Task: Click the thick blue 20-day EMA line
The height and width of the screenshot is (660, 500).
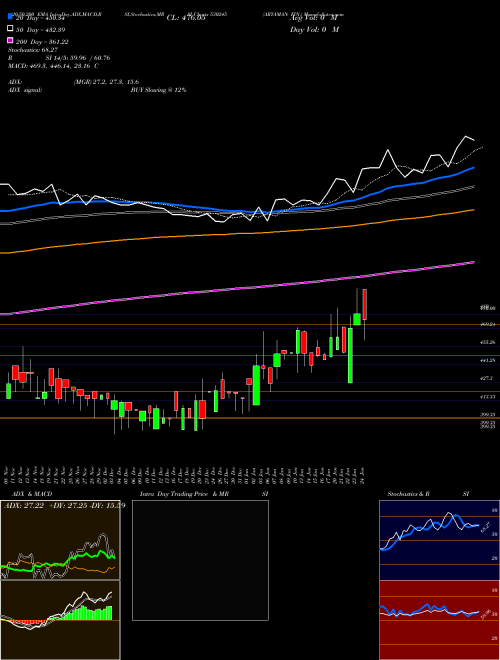Action: point(237,210)
